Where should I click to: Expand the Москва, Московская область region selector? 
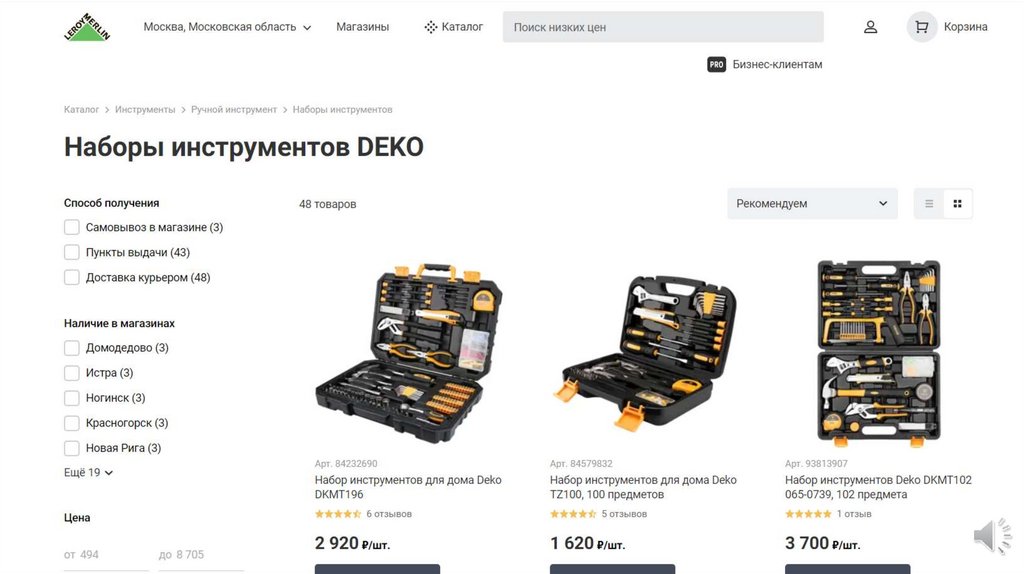click(x=227, y=27)
